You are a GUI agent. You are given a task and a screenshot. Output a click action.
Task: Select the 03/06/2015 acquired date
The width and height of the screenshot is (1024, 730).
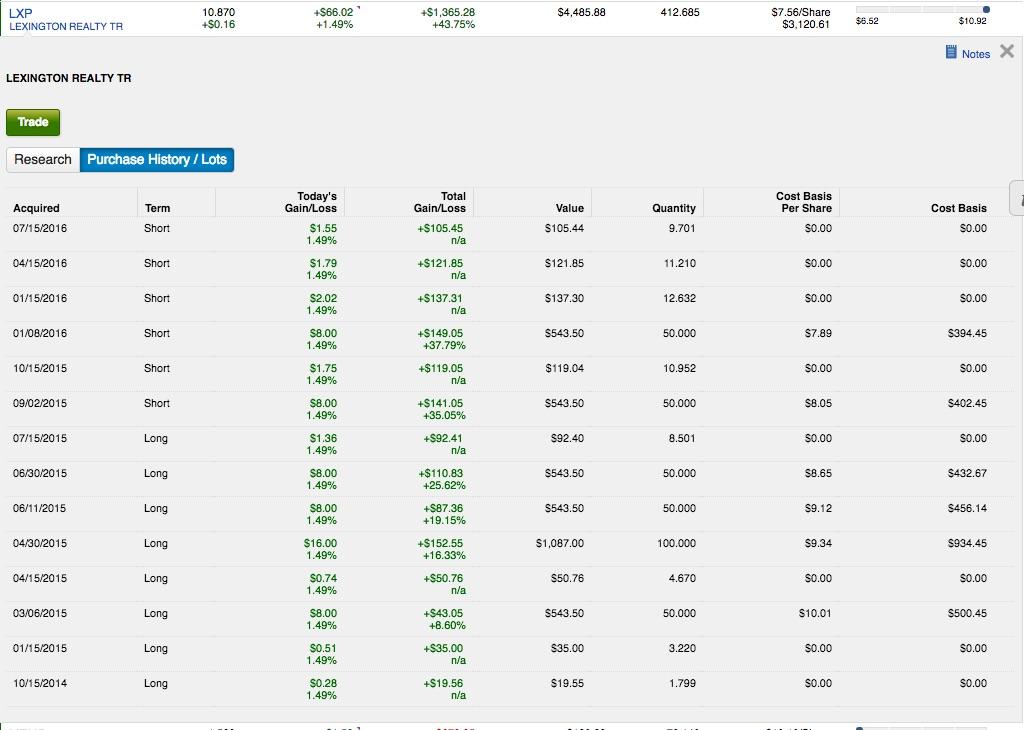click(40, 614)
